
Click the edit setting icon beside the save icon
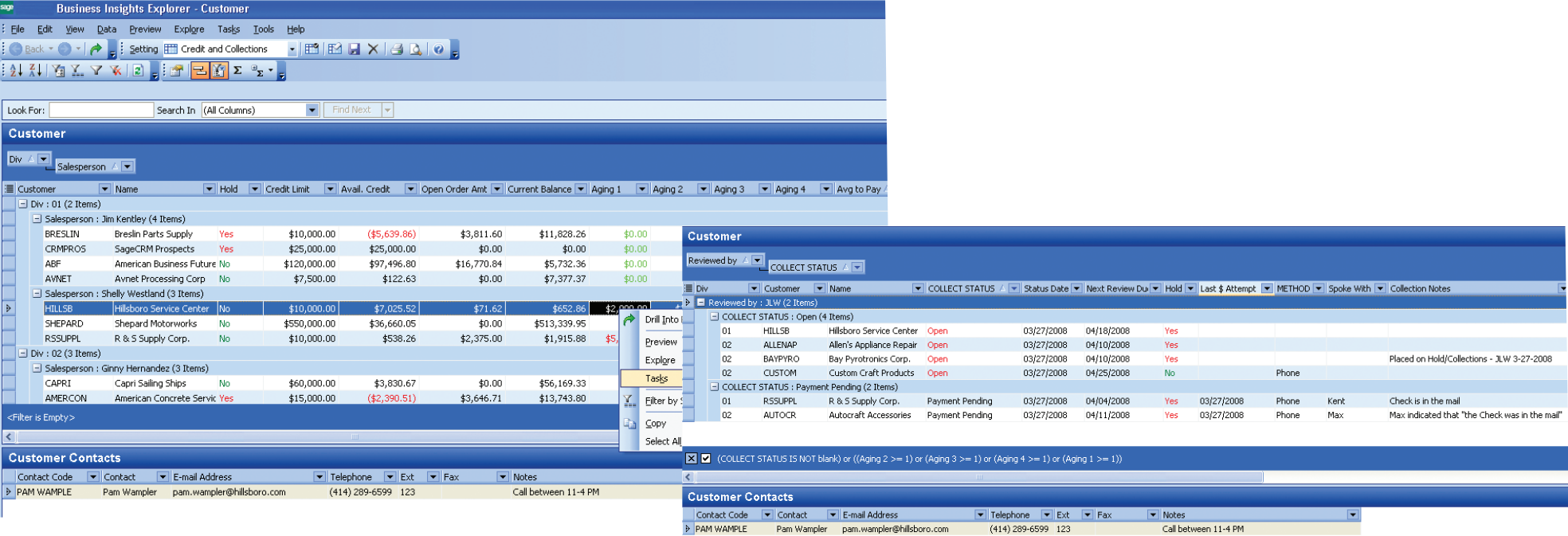coord(335,49)
